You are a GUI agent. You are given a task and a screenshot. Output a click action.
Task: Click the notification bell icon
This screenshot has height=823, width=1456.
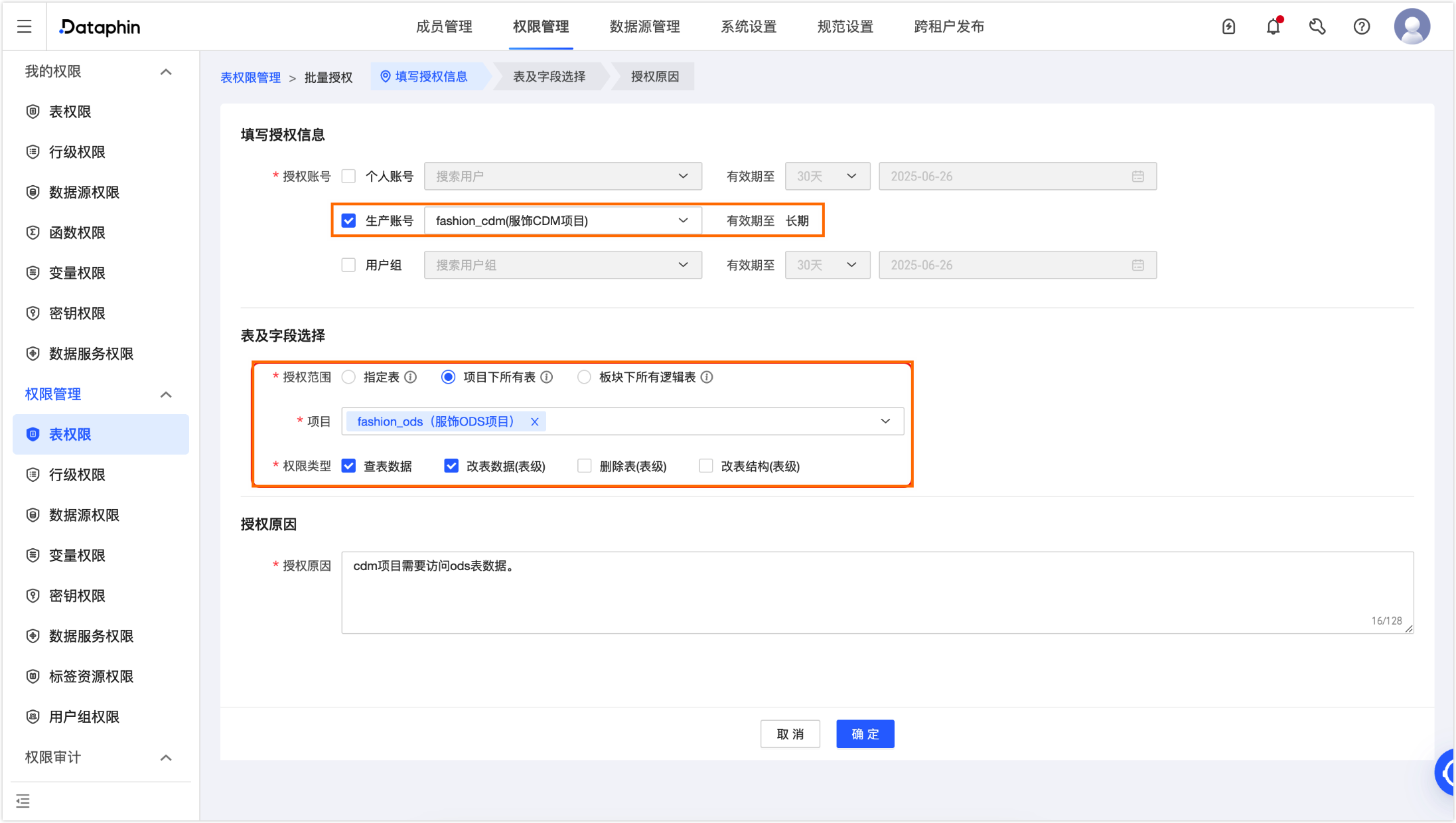tap(1273, 27)
